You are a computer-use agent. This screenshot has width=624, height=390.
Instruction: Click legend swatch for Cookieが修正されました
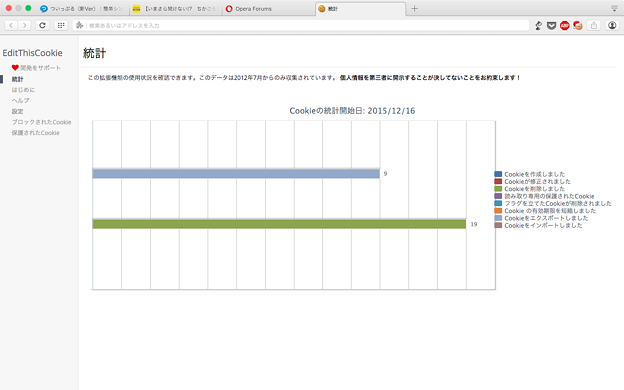(498, 181)
